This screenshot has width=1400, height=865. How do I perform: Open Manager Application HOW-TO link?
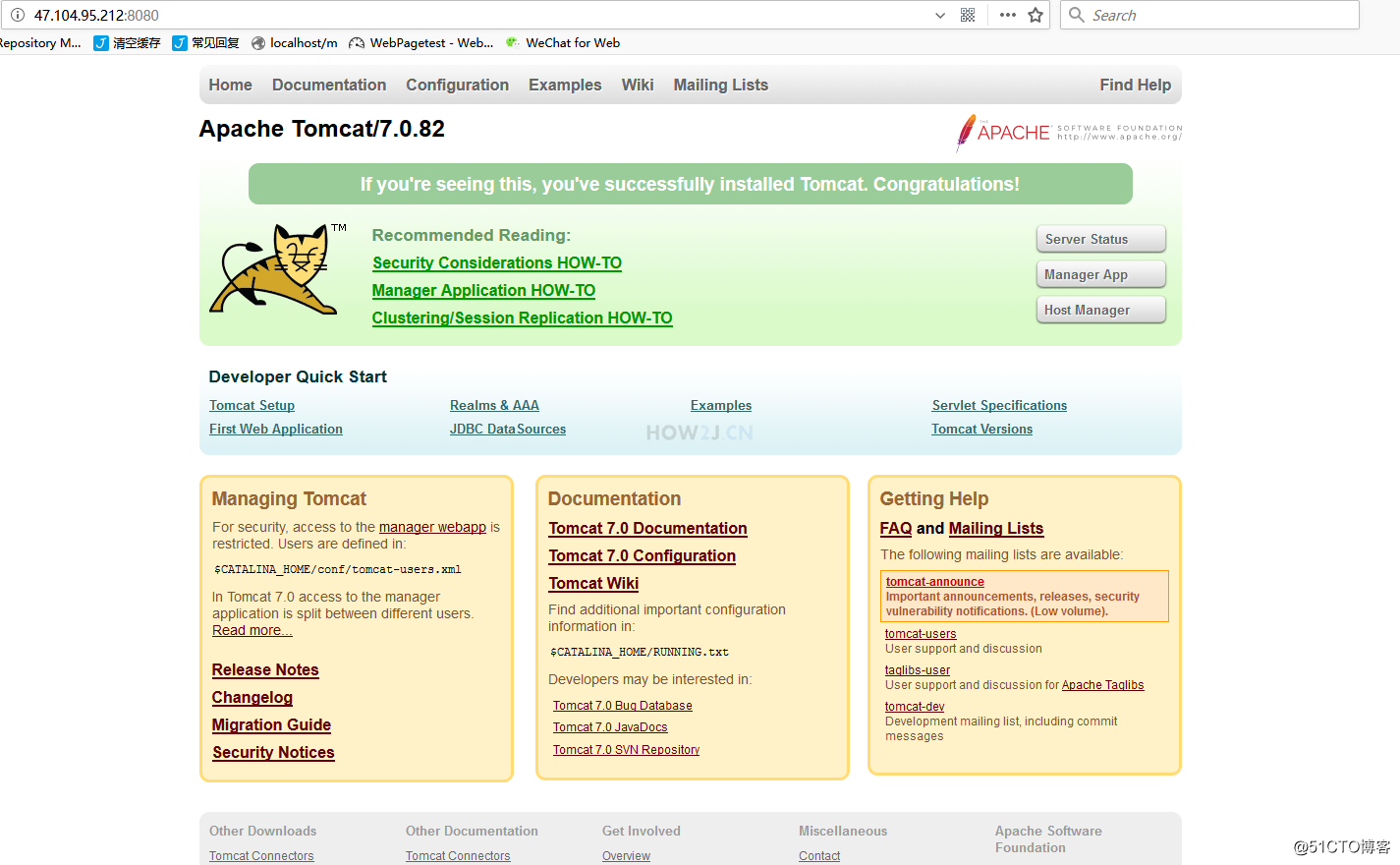pos(483,290)
